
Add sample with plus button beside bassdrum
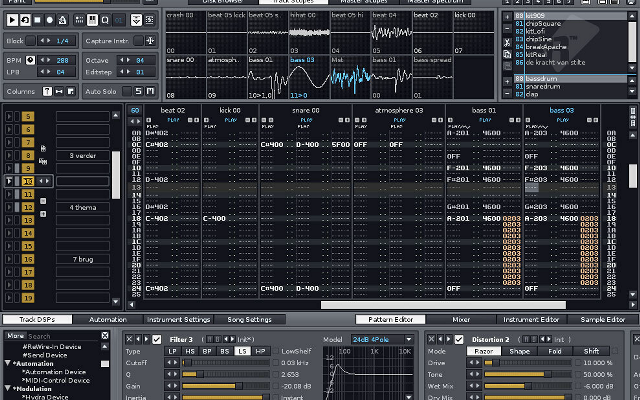(x=507, y=82)
